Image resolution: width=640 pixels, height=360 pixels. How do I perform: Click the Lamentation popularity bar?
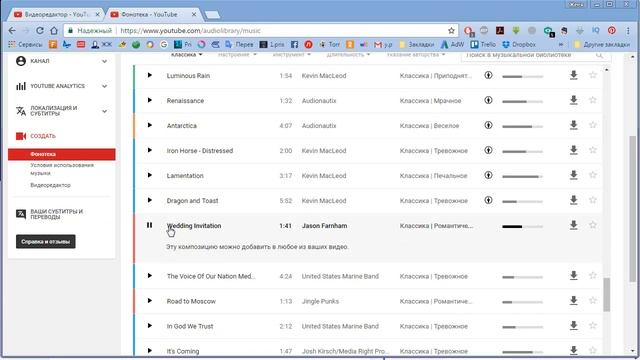(x=522, y=176)
